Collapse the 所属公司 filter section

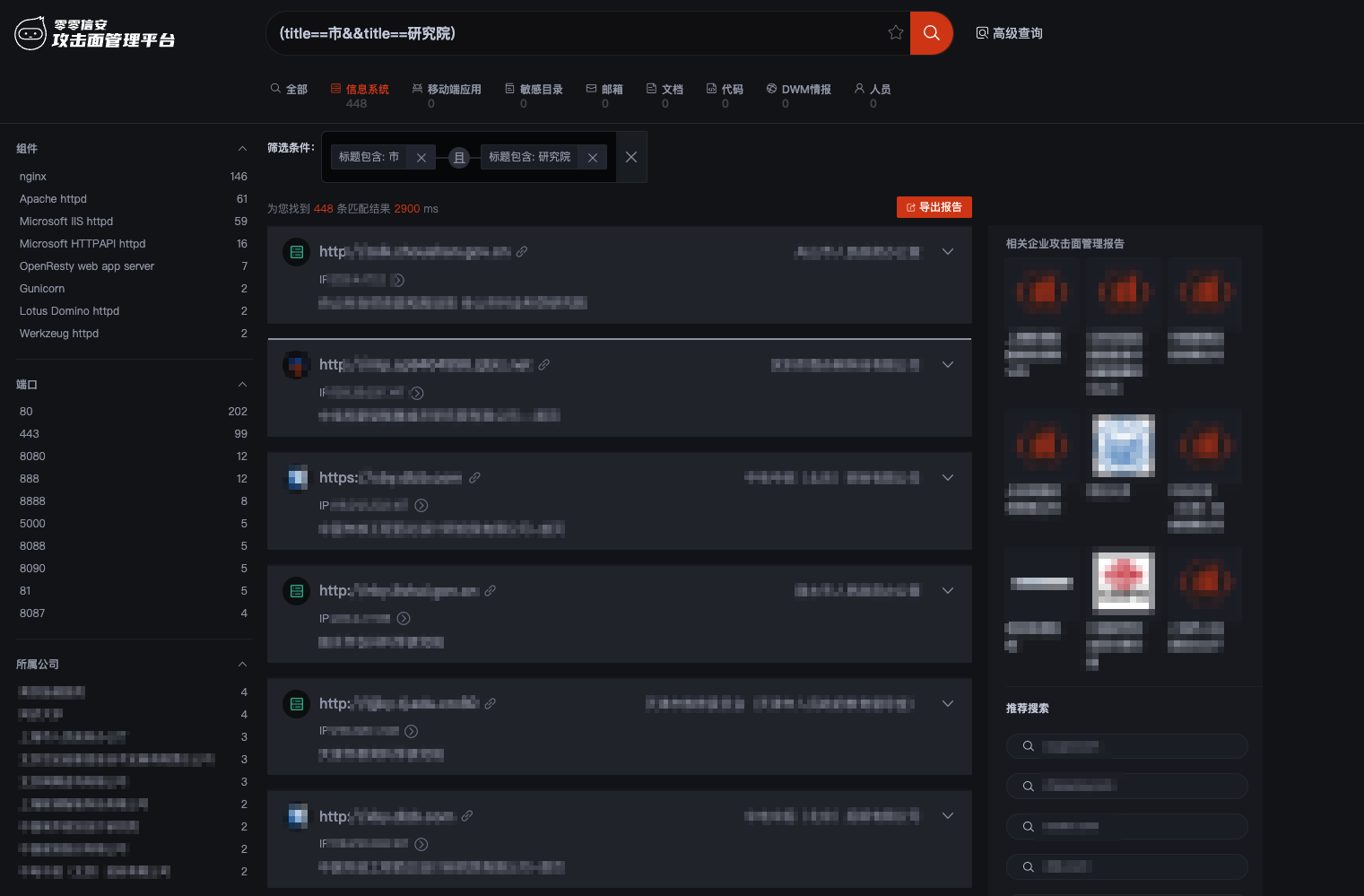pos(242,665)
